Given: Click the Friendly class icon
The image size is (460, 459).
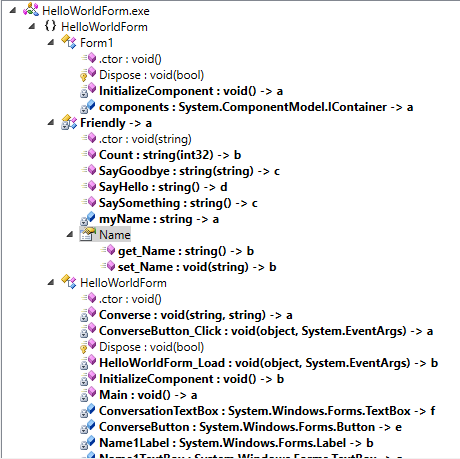Looking at the screenshot, I should (x=69, y=122).
